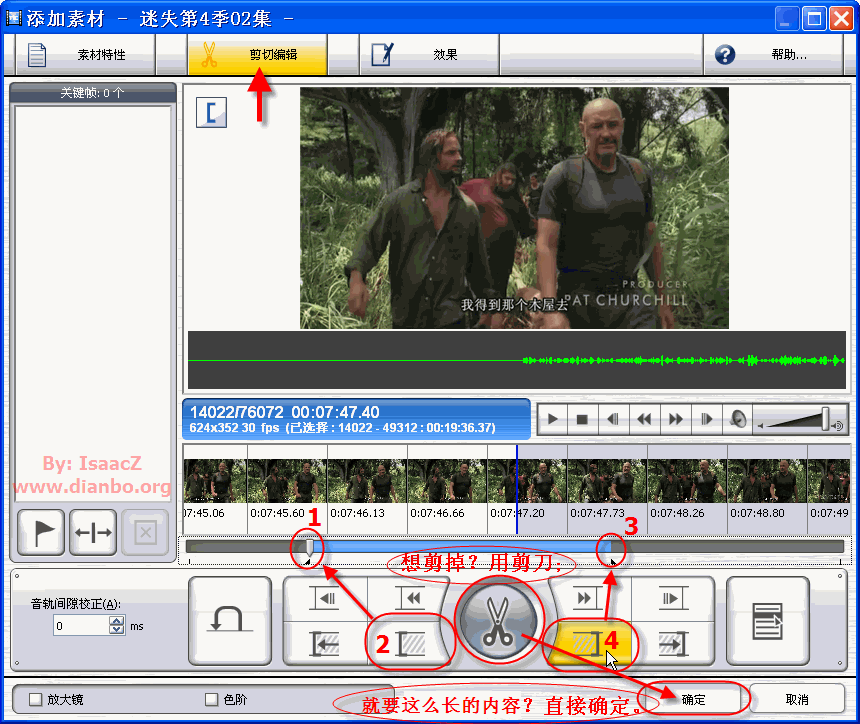Screen dimensions: 860x724
Task: Click the 音轨间隙校正 ms input field
Action: click(x=81, y=626)
